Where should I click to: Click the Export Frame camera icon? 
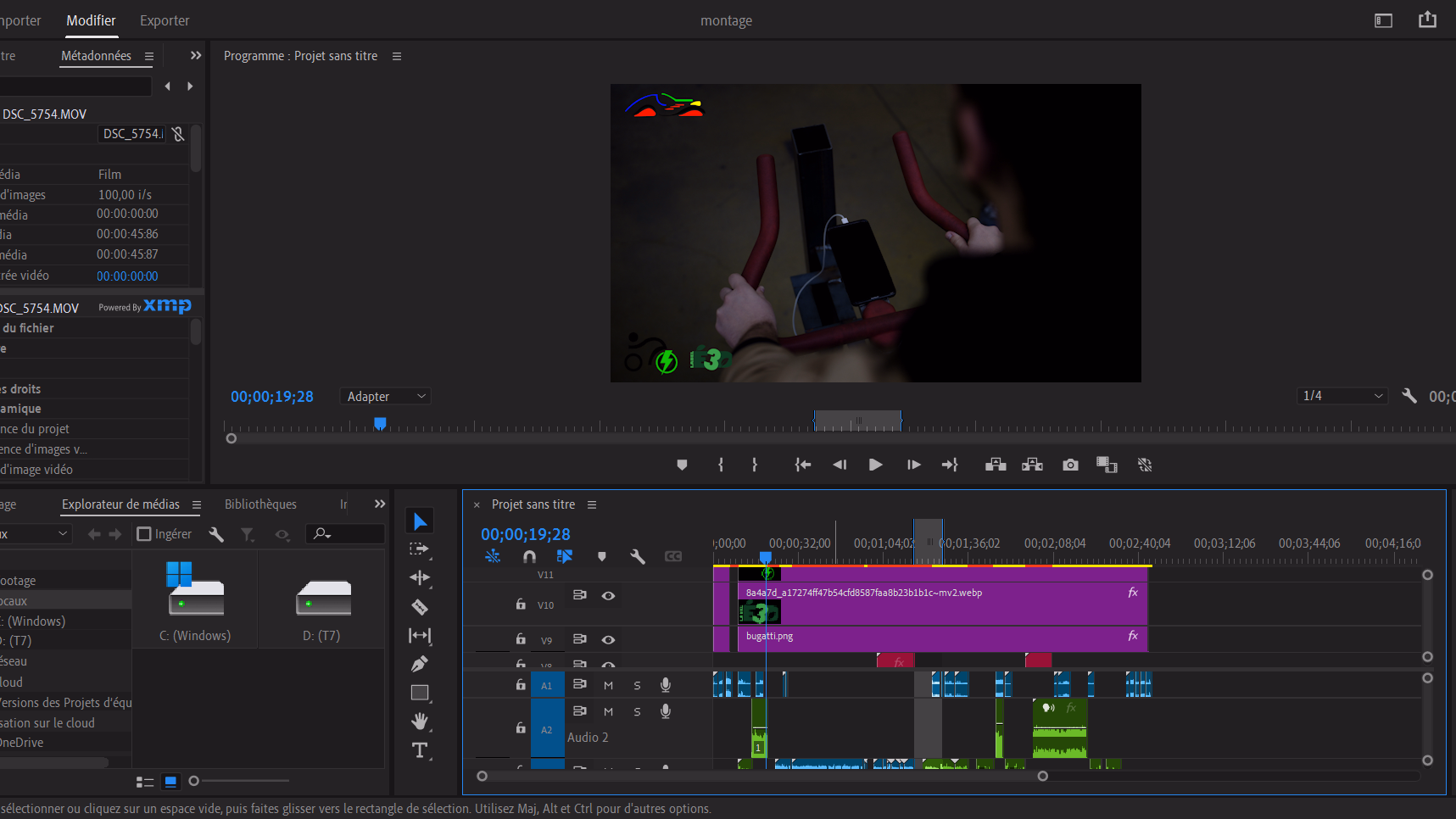pos(1070,465)
